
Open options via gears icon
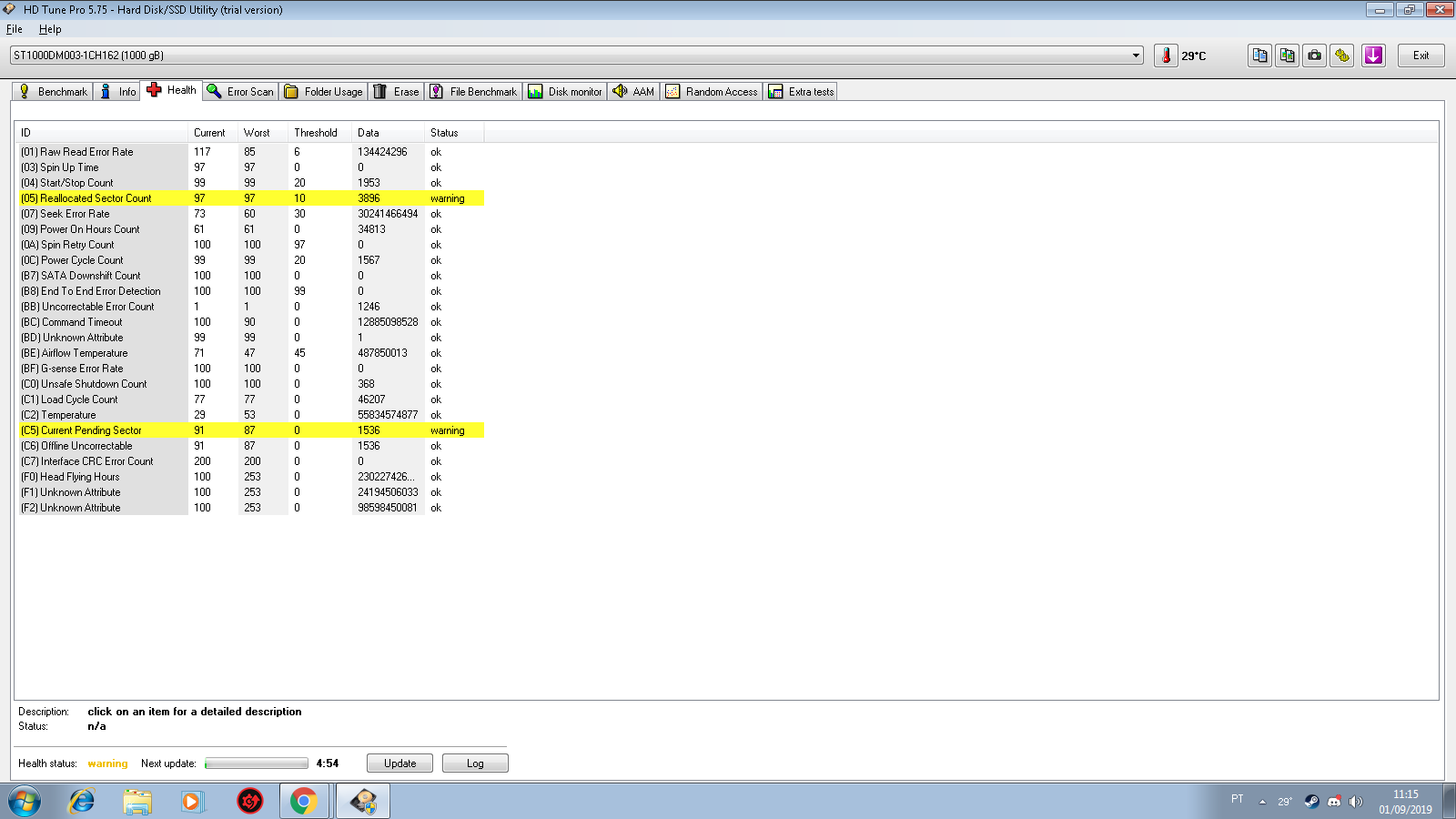coord(1341,56)
